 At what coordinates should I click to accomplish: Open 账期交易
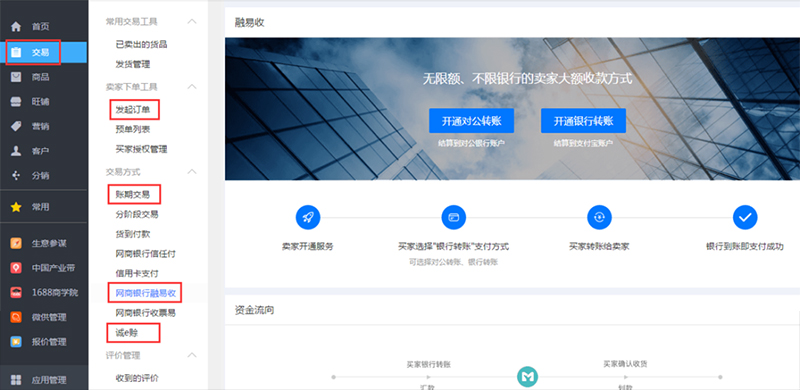pos(133,194)
